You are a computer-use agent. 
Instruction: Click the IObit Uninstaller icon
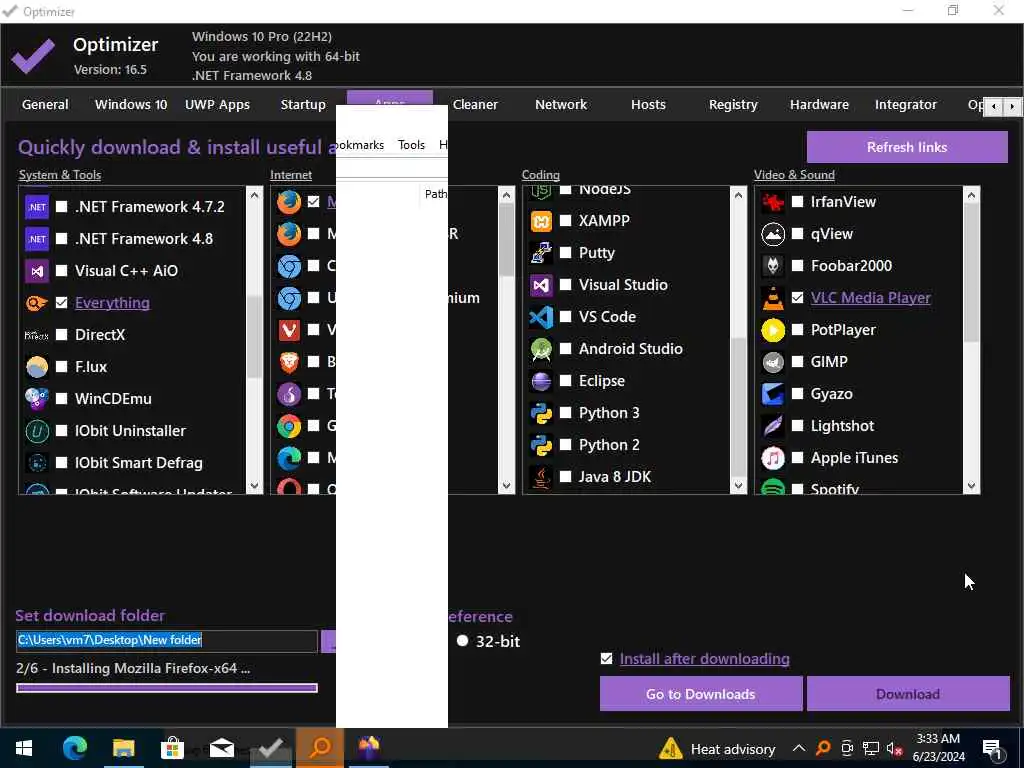point(37,431)
